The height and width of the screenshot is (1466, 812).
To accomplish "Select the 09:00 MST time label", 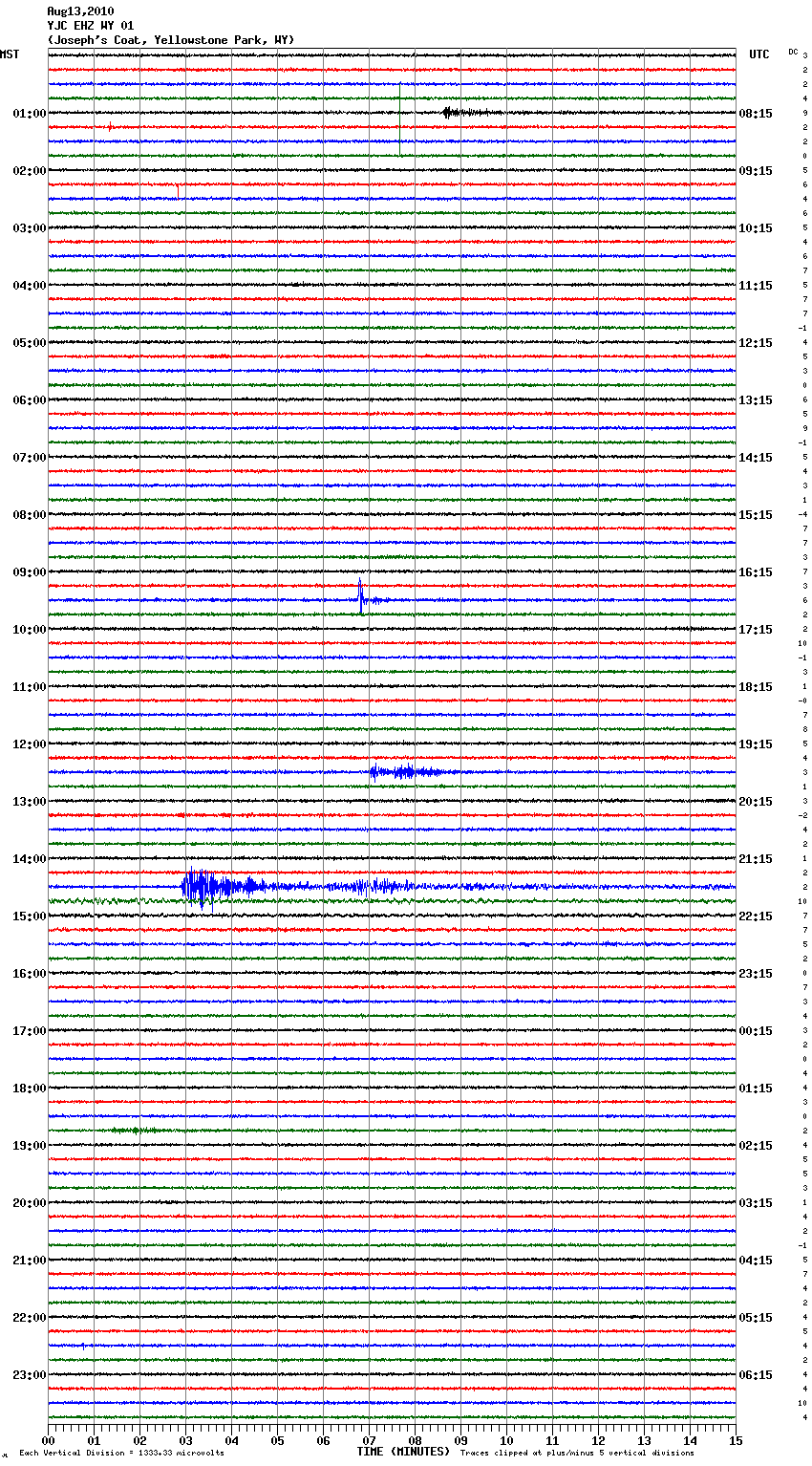I will coord(30,572).
